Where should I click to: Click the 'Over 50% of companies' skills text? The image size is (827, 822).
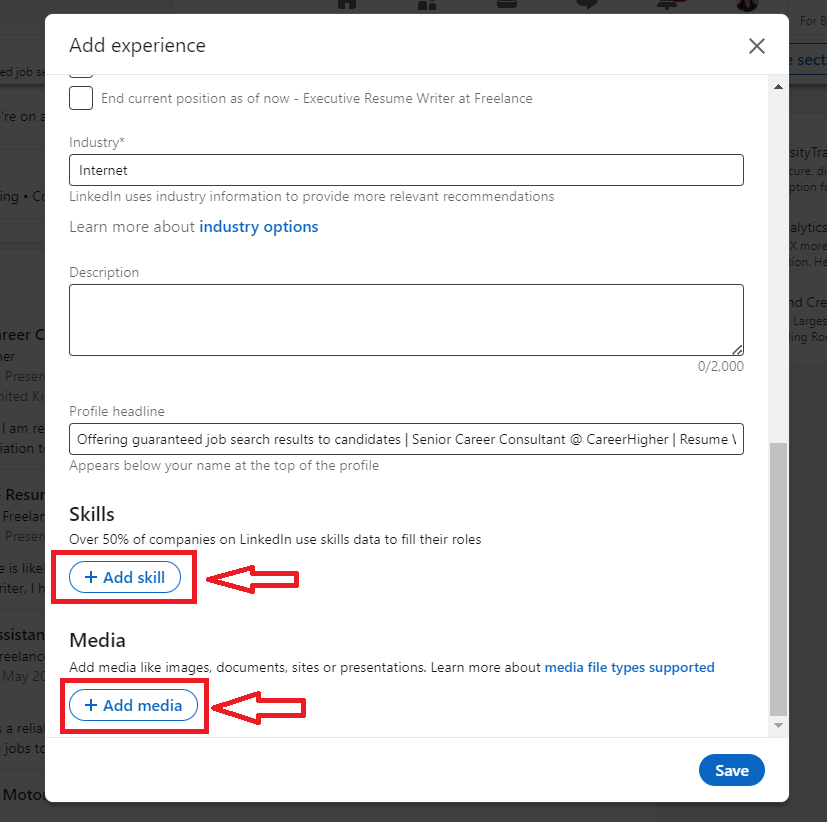pyautogui.click(x=275, y=539)
